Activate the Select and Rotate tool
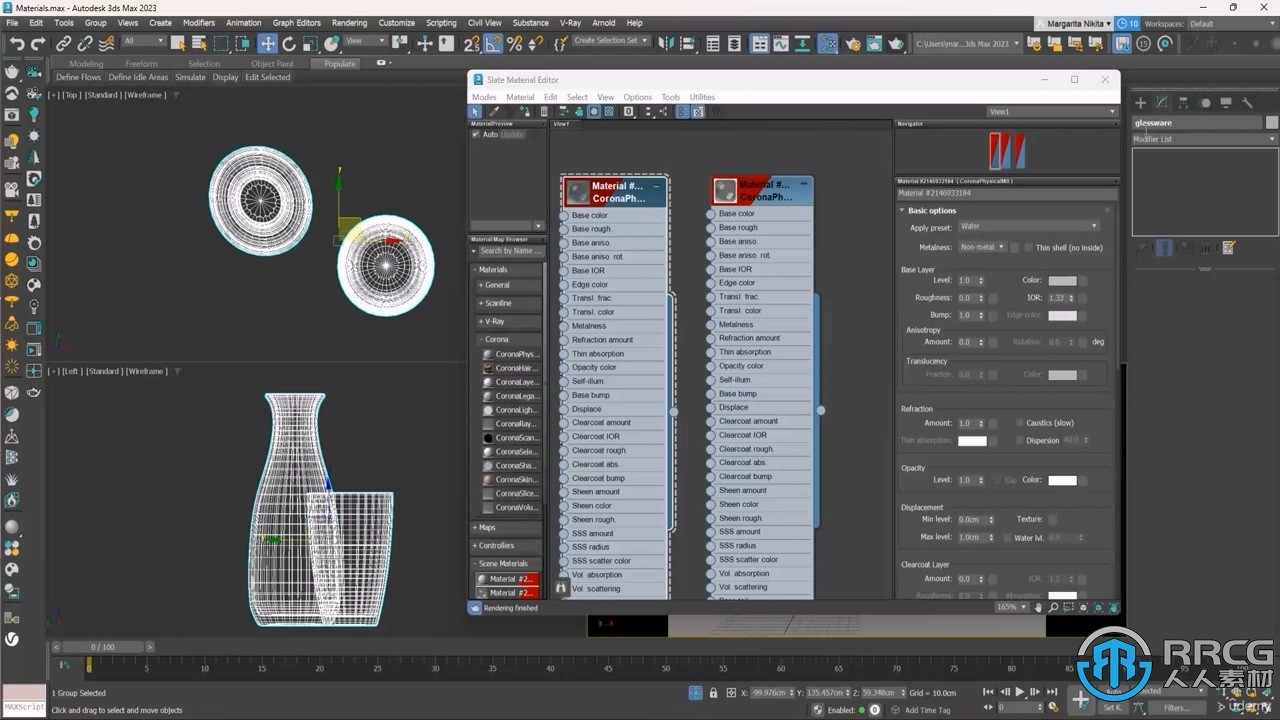 point(289,43)
